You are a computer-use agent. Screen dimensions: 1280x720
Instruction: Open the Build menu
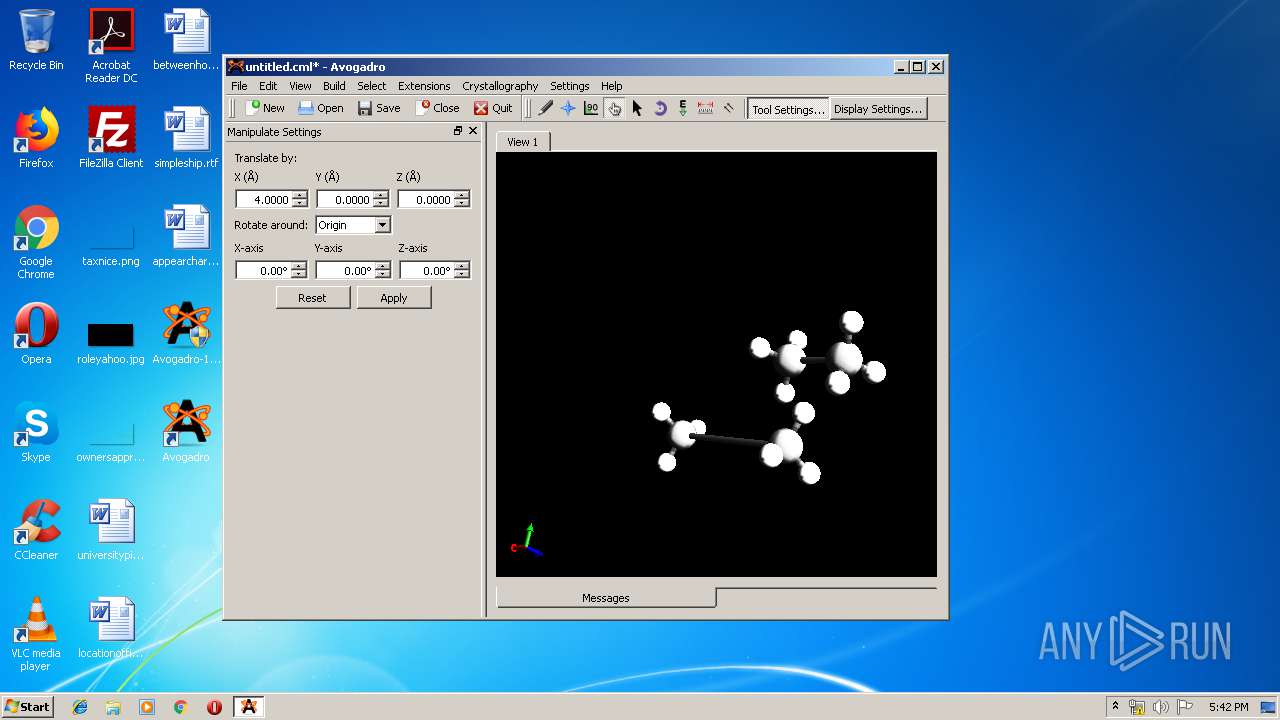tap(334, 86)
